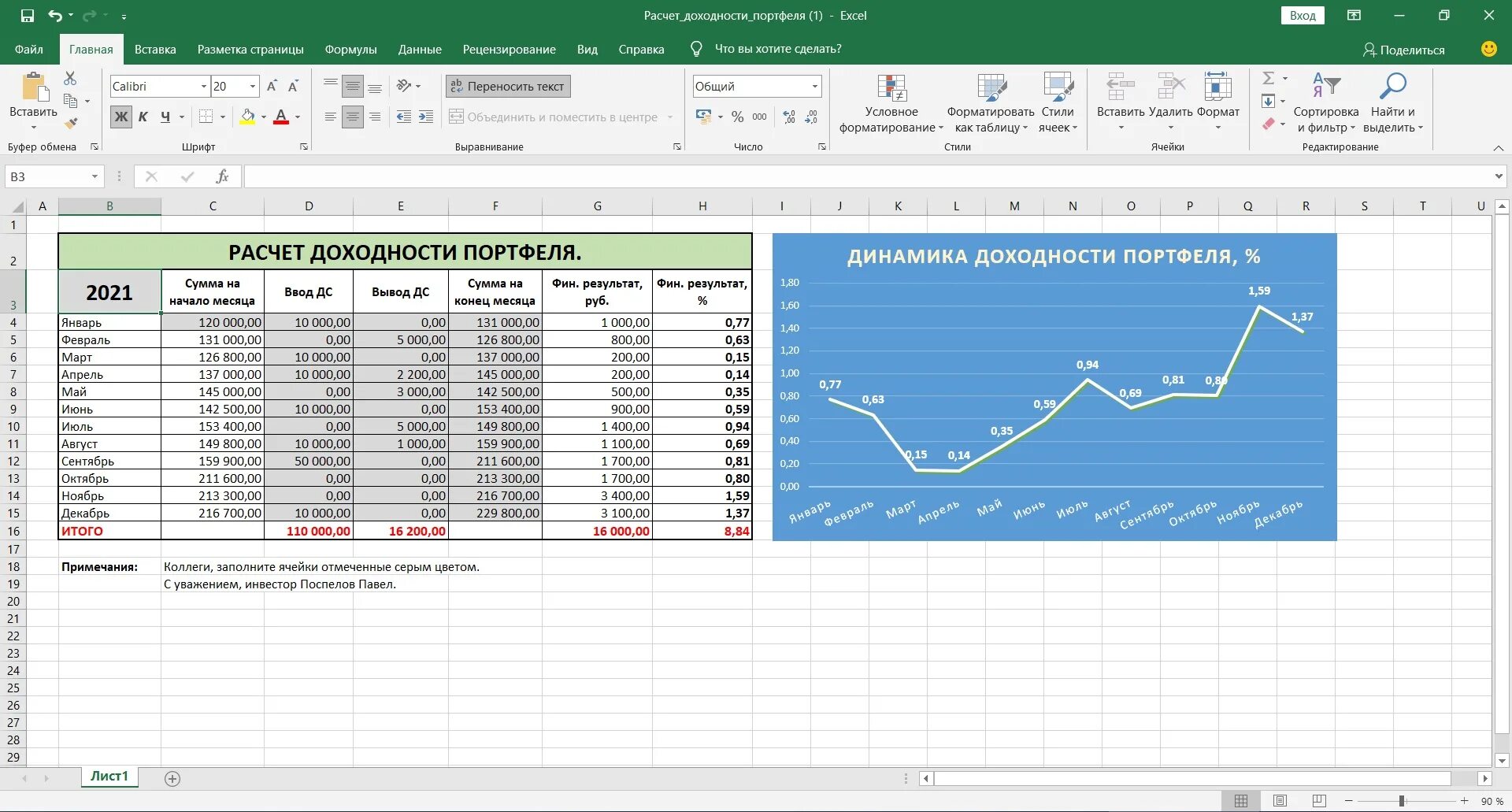Toggle Underline formatting (Ч)
The height and width of the screenshot is (812, 1512).
click(165, 117)
